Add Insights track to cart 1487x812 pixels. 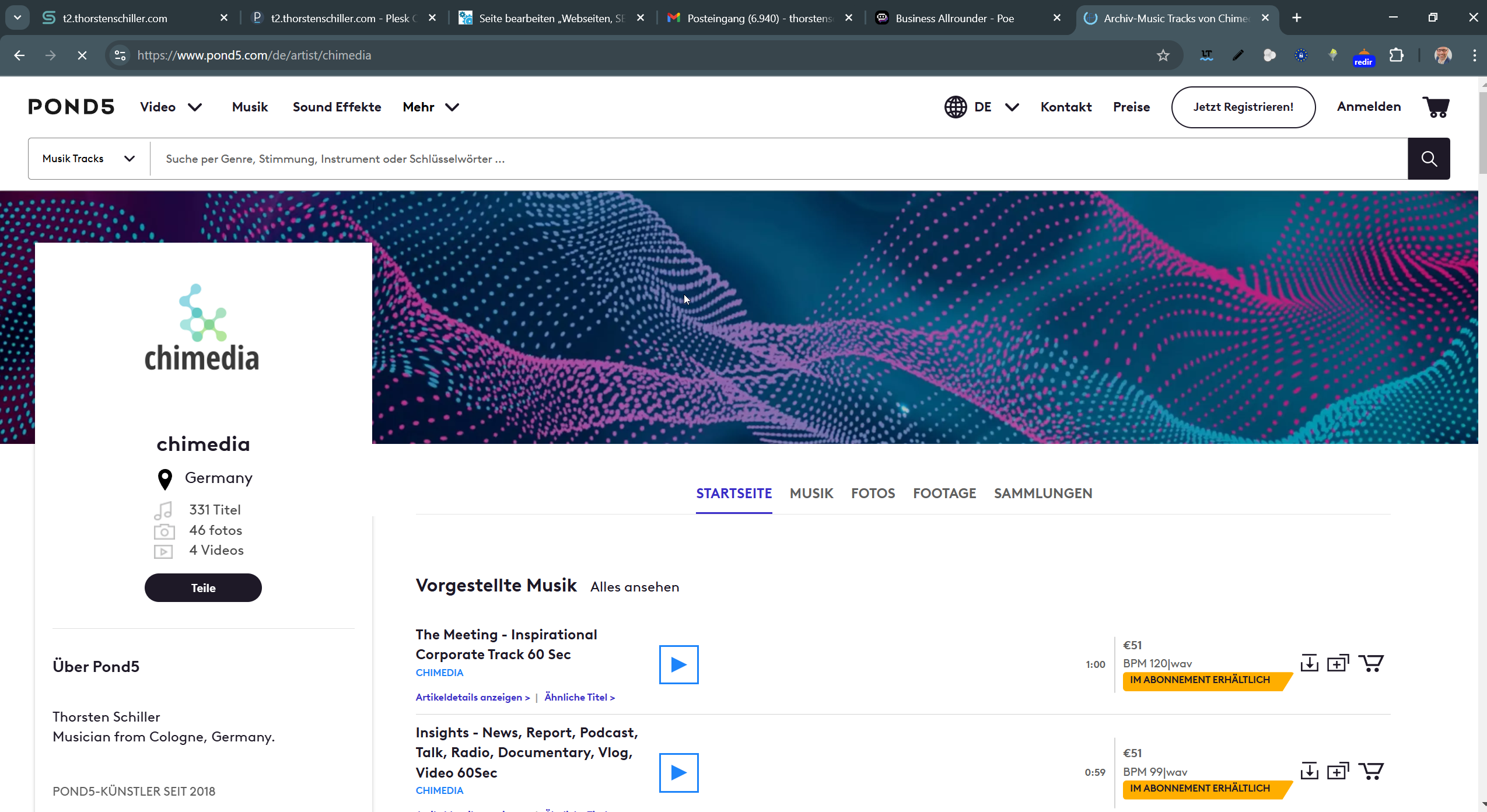click(1371, 771)
